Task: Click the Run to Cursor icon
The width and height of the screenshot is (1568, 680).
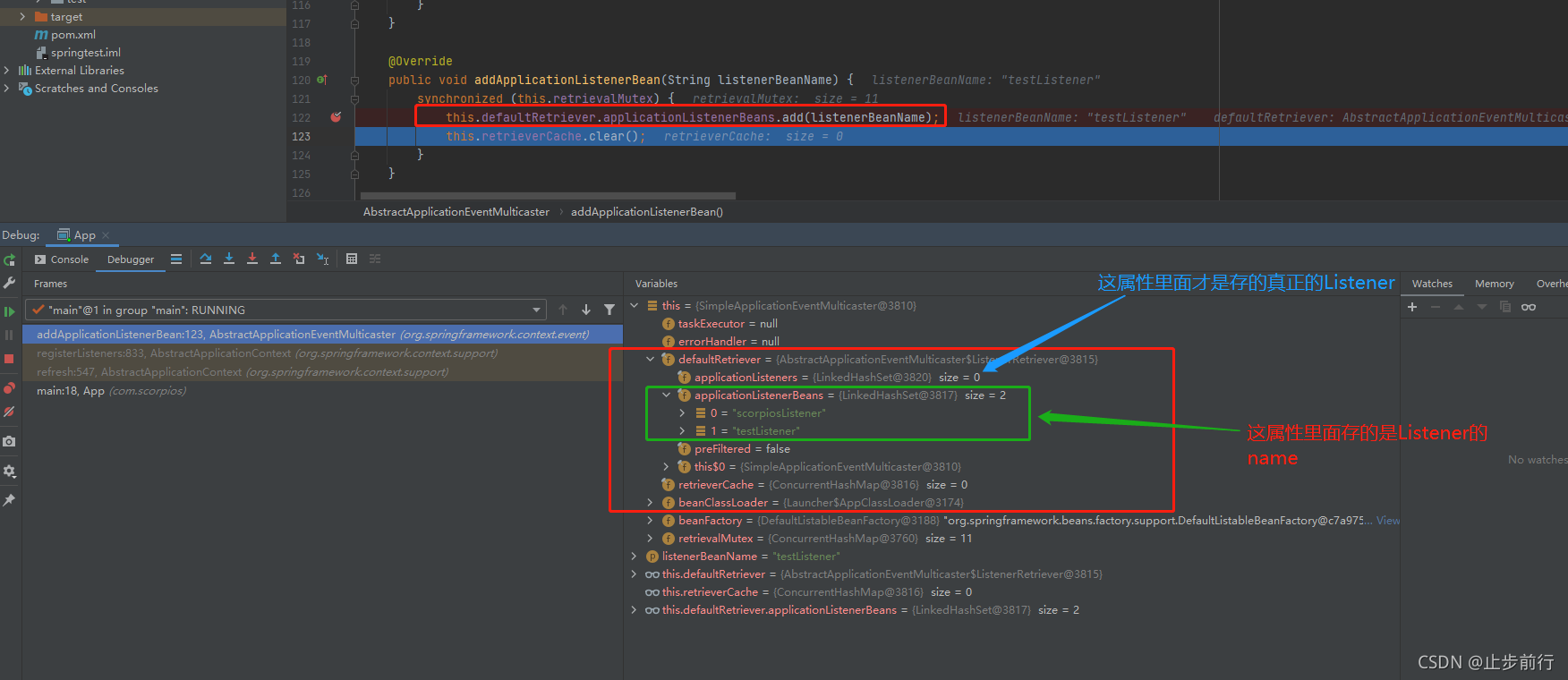Action: pyautogui.click(x=323, y=259)
